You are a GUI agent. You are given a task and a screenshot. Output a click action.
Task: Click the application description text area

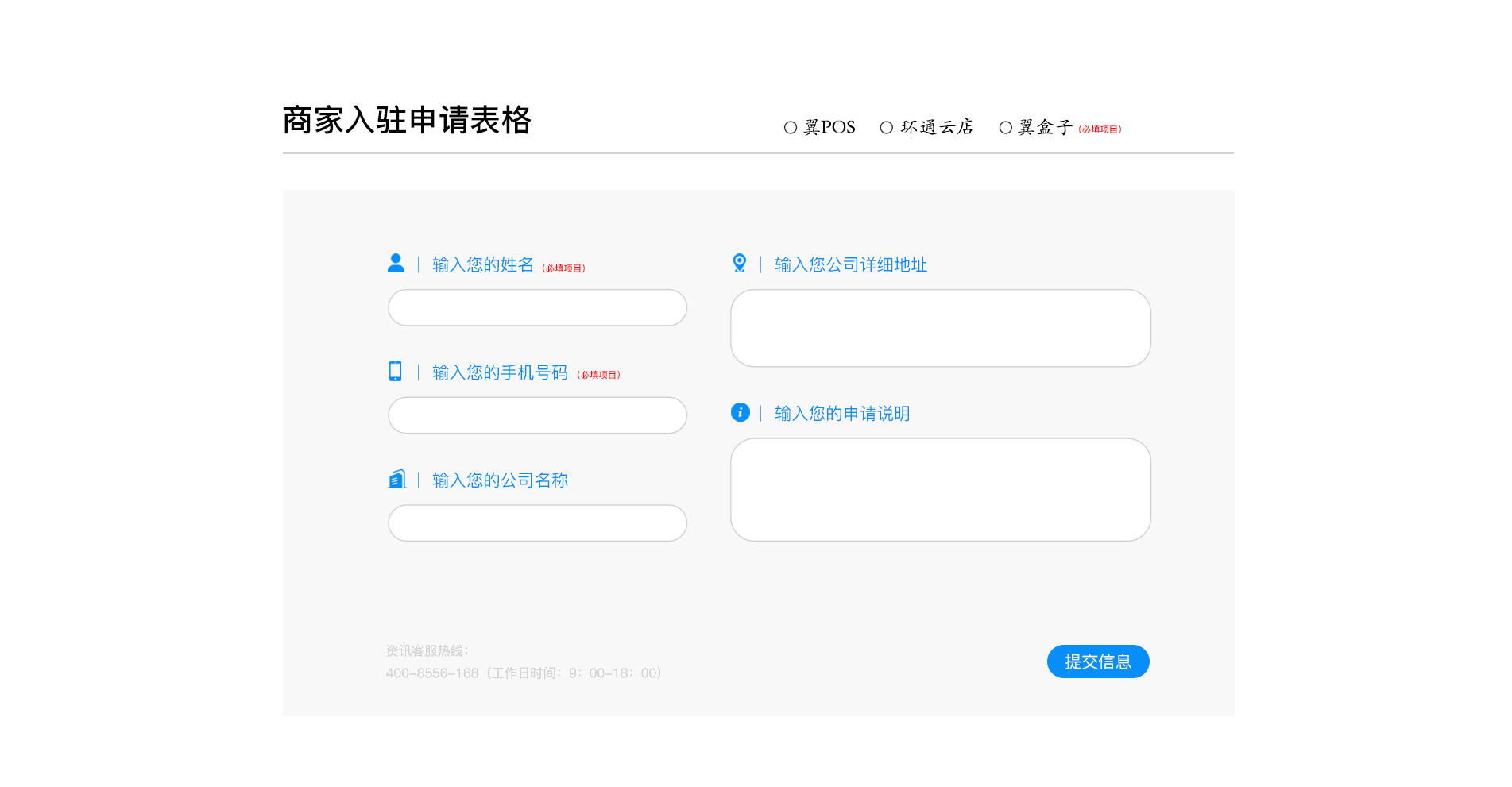pyautogui.click(x=940, y=490)
